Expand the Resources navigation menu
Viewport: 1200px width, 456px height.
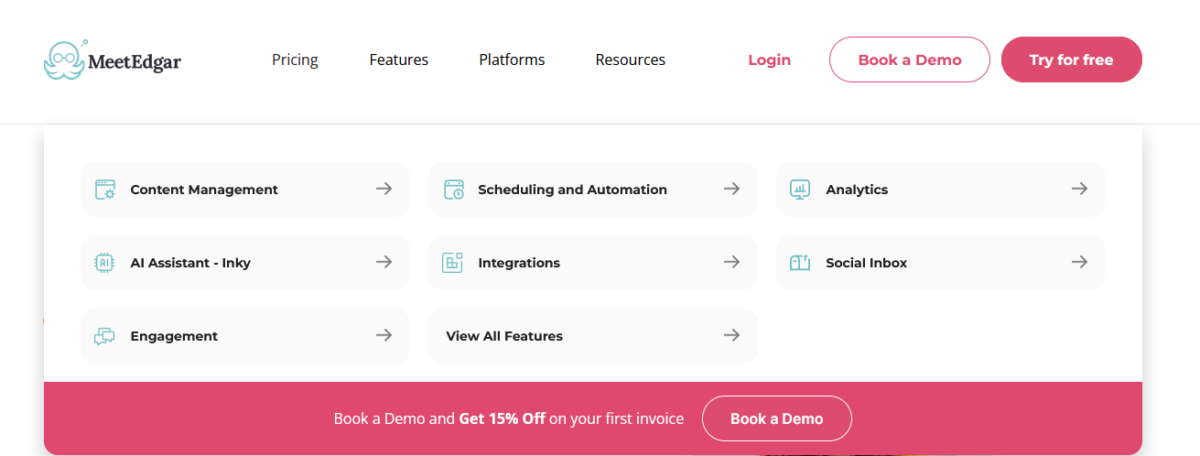click(x=630, y=60)
